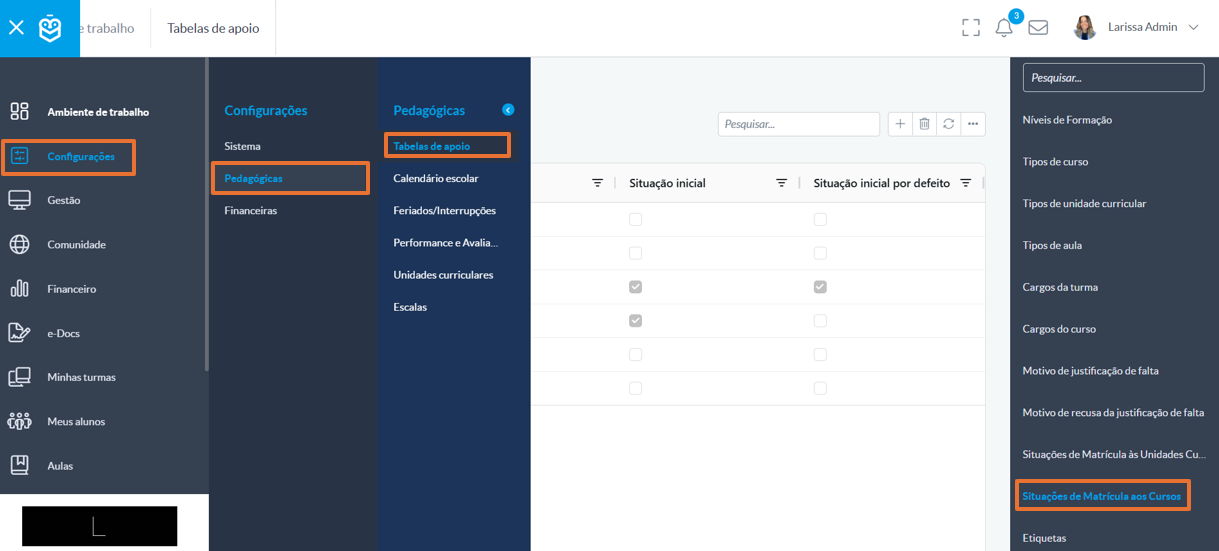
Task: Click Financeiro bar chart icon
Action: pos(19,288)
